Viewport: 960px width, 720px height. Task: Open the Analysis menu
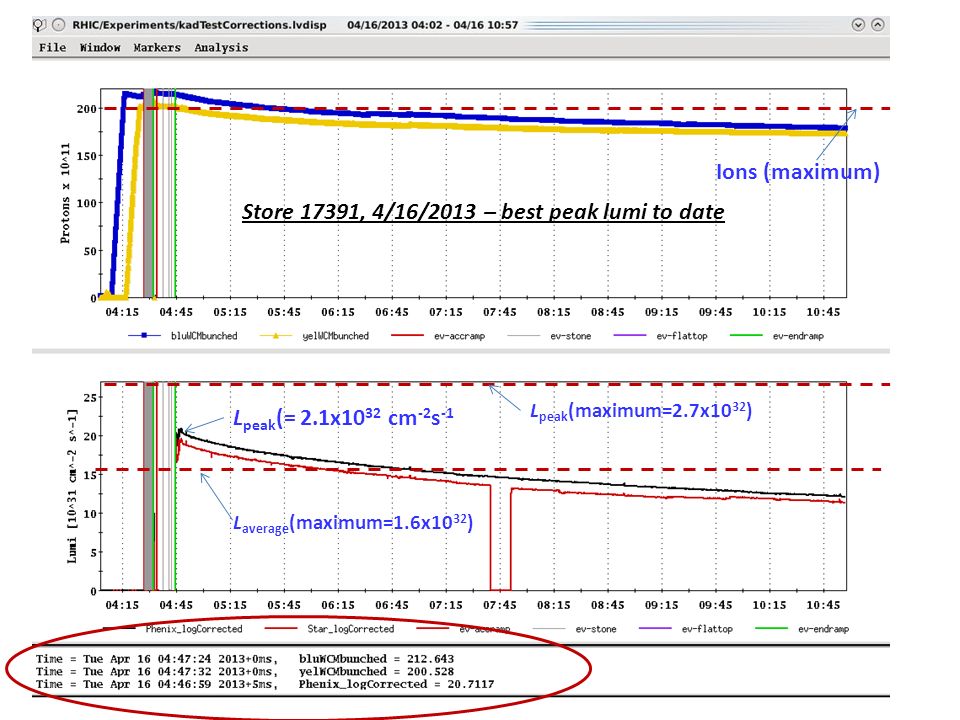221,48
